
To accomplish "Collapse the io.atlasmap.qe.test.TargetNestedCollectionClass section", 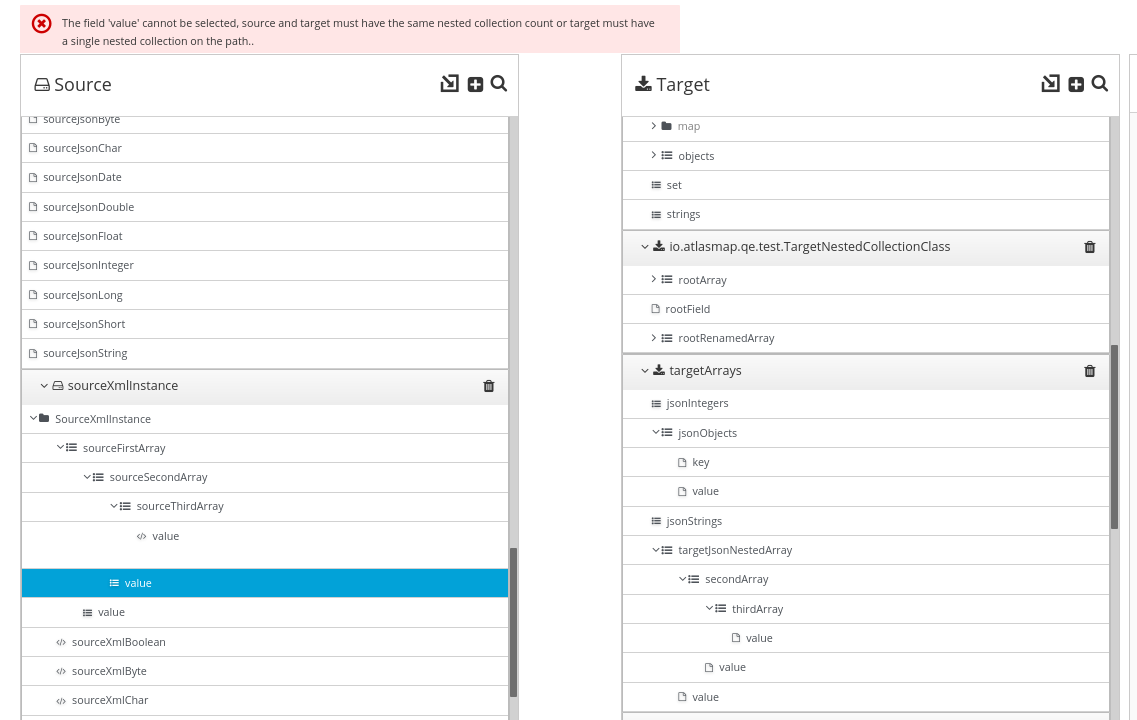I will (644, 247).
